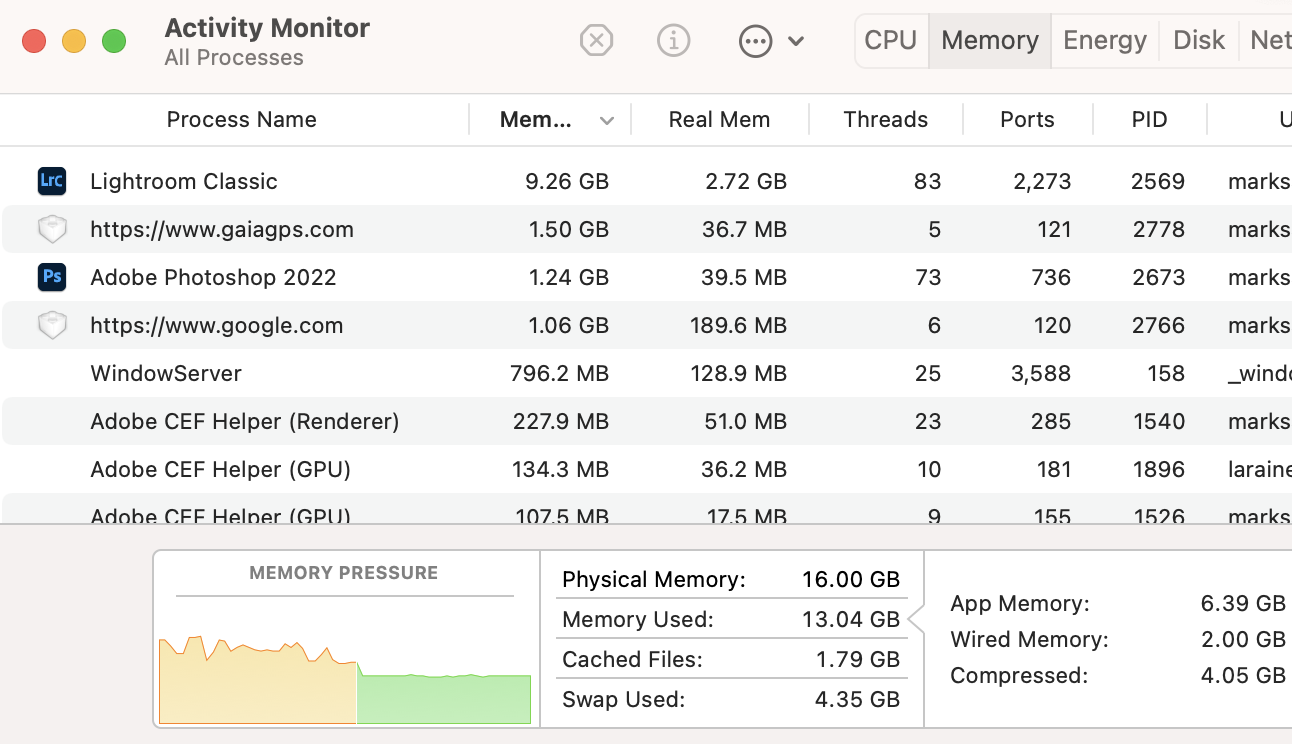Click the stop process (X) toolbar icon

point(596,41)
